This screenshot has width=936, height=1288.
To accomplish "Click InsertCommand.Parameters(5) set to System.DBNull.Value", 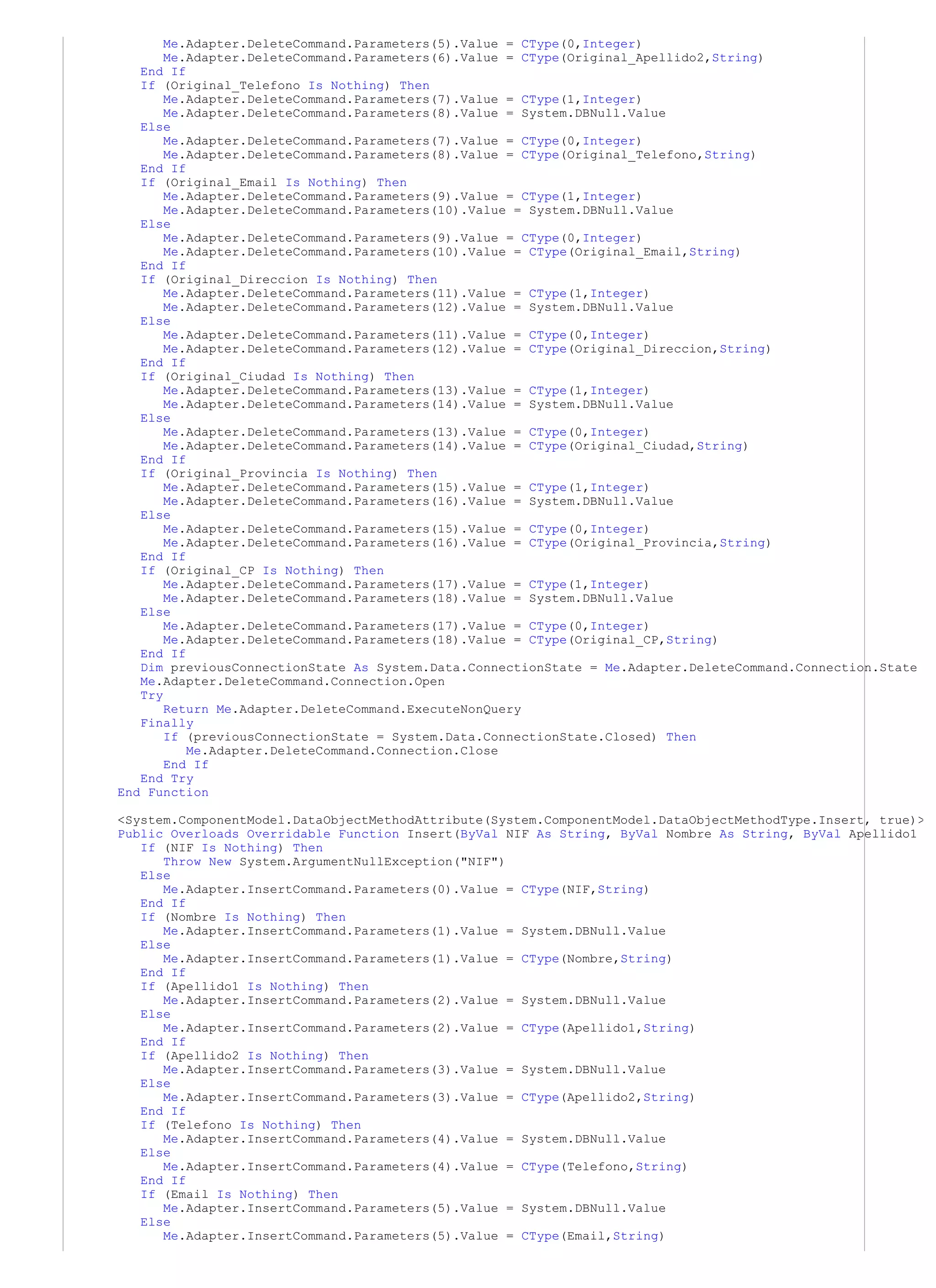I will click(414, 1208).
